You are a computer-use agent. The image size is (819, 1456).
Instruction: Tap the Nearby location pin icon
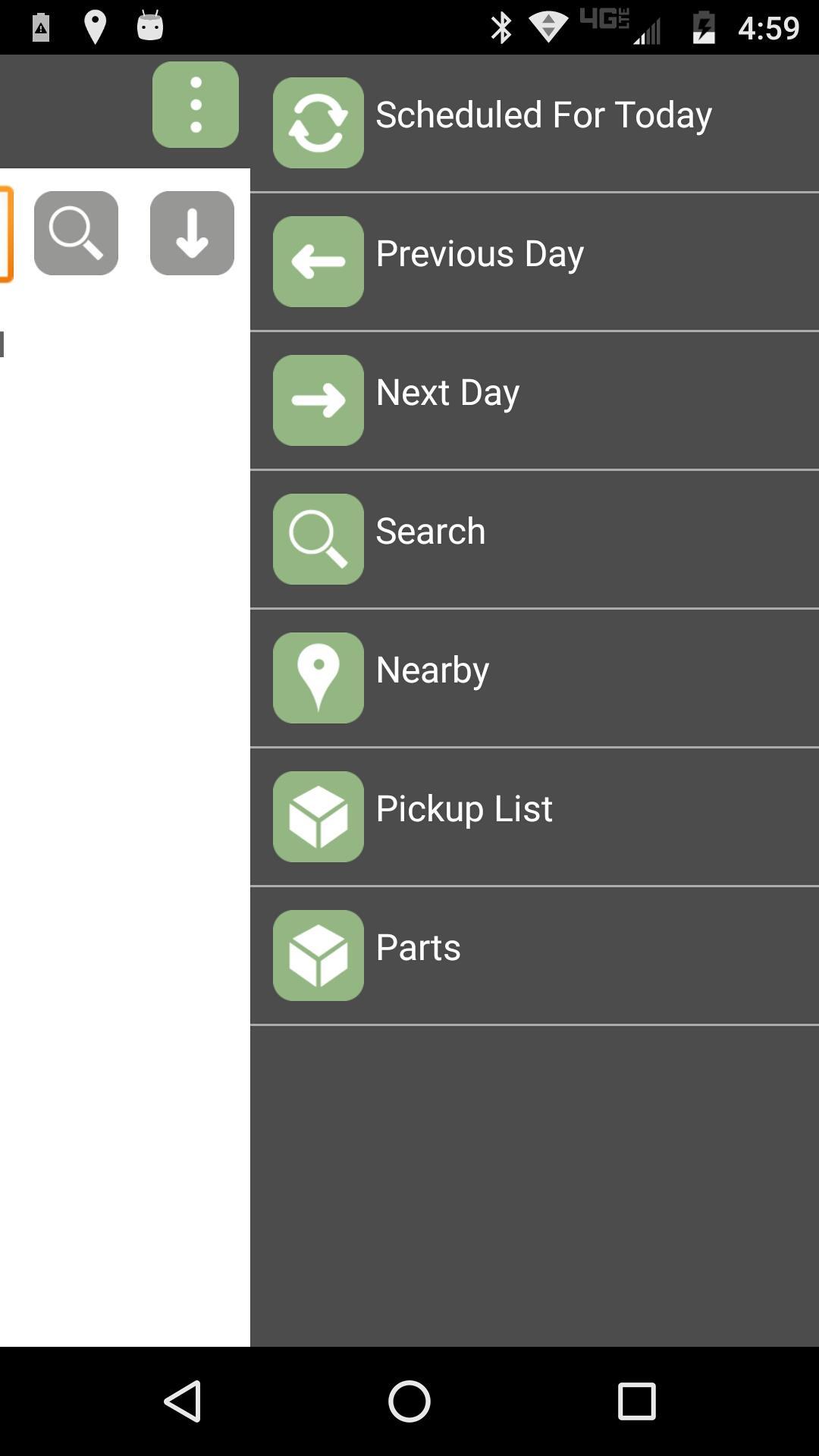coord(318,678)
